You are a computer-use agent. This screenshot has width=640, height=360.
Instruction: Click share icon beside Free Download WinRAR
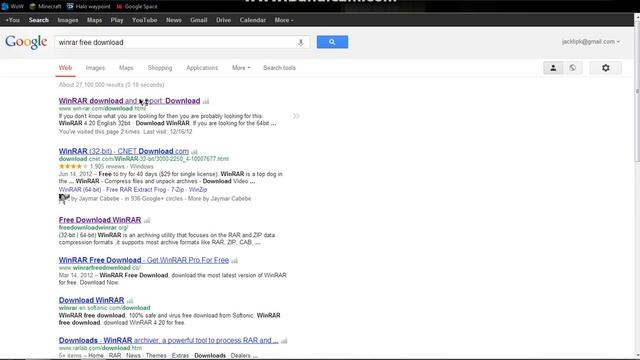(147, 220)
